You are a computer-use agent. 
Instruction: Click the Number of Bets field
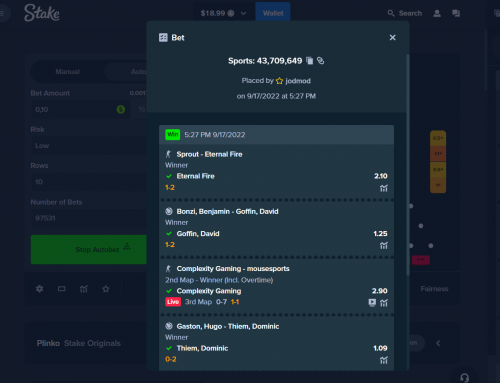(x=89, y=218)
